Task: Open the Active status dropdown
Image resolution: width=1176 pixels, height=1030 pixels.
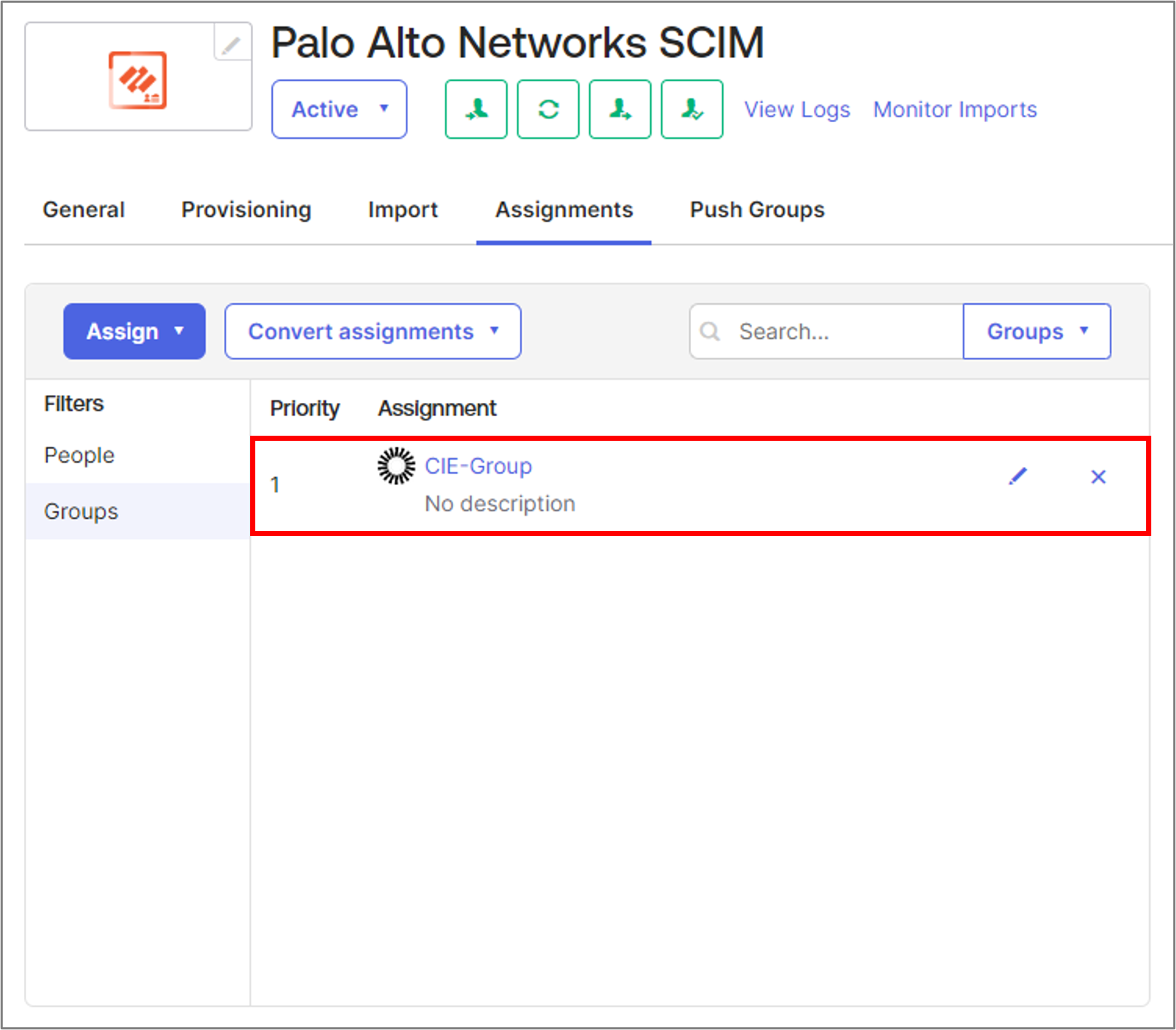Action: point(340,109)
